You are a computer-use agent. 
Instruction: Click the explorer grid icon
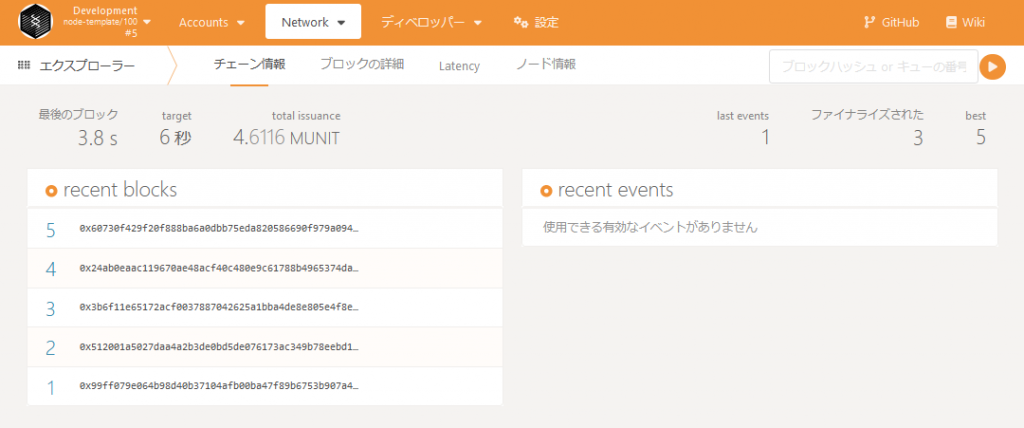24,66
